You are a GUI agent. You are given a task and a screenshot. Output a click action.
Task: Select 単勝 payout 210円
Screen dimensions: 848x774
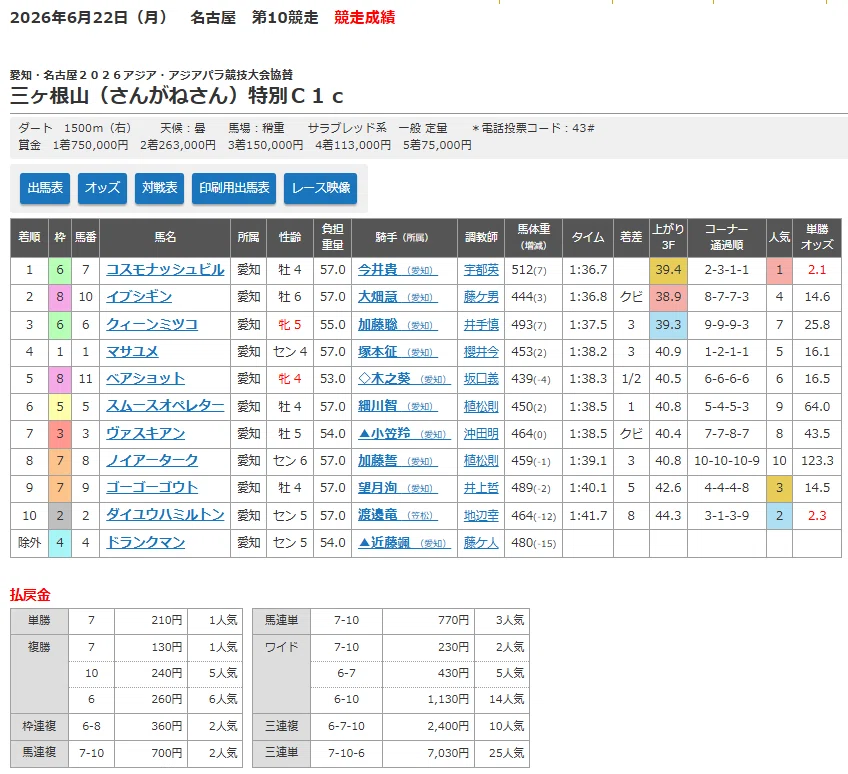151,620
